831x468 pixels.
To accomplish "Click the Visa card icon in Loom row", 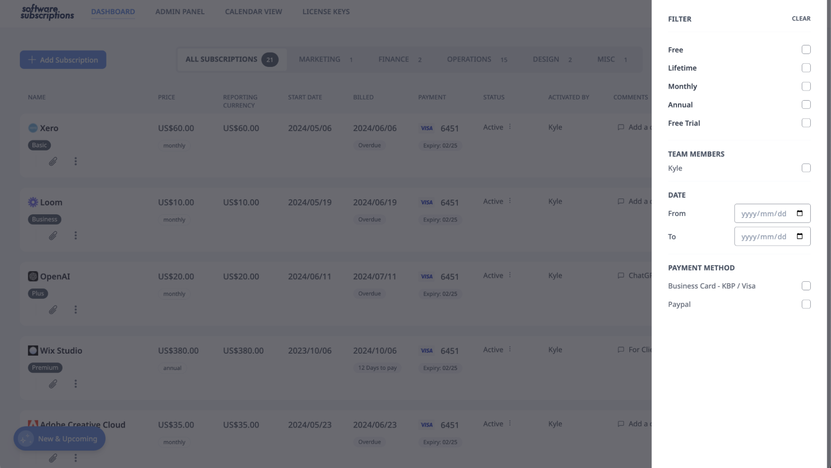I will [427, 202].
